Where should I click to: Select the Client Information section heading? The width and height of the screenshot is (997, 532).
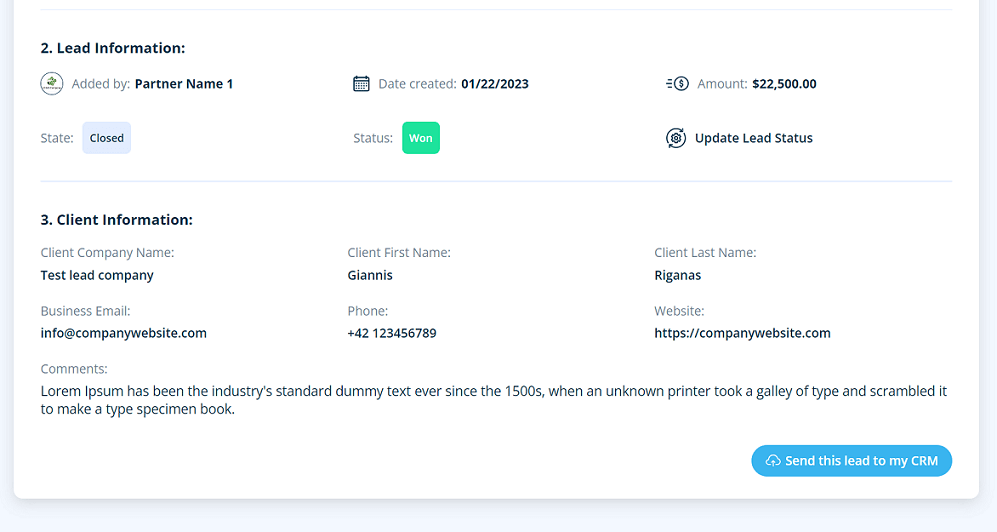coord(117,220)
